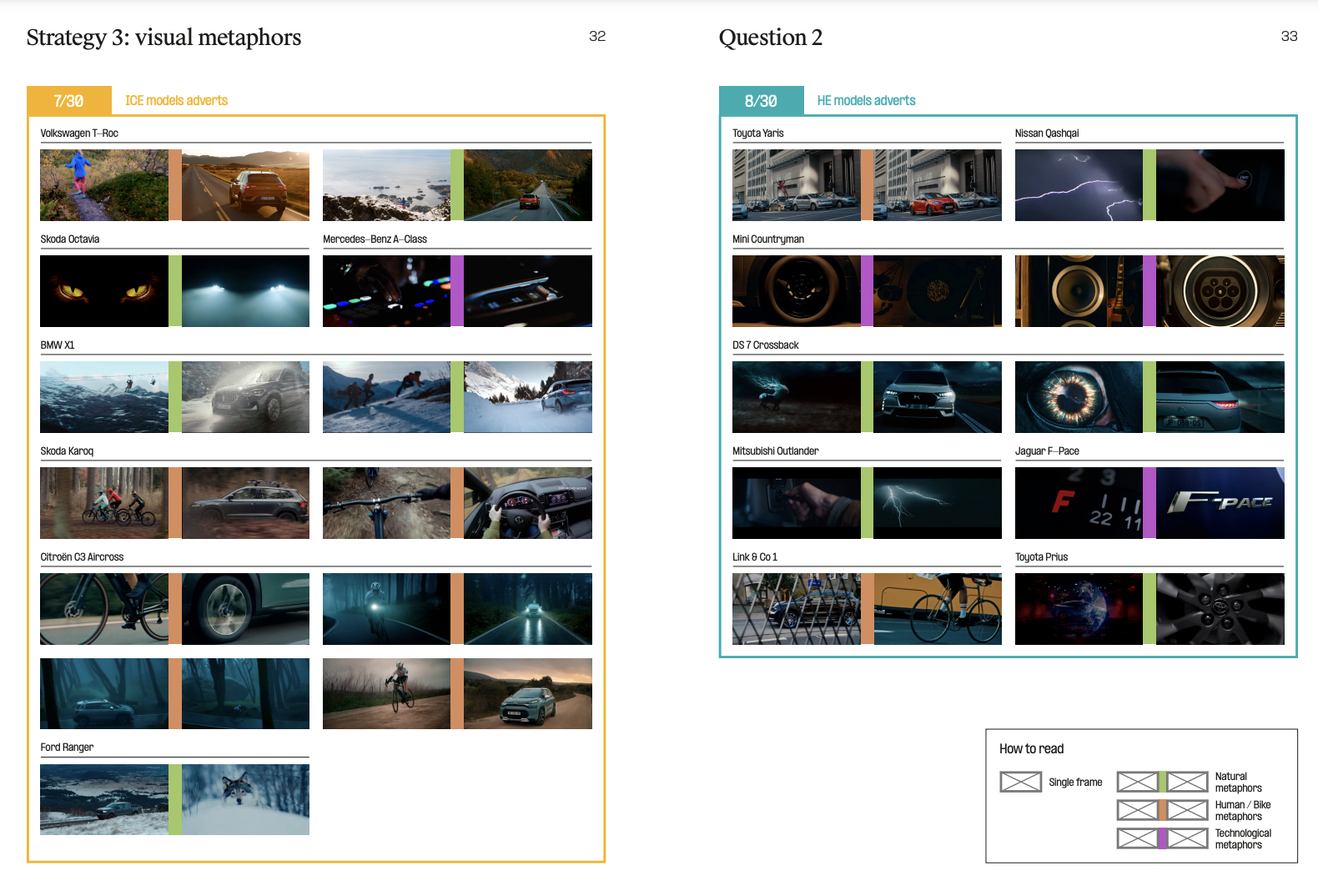Click the How to read legend title
Image resolution: width=1318 pixels, height=896 pixels.
[x=1031, y=749]
